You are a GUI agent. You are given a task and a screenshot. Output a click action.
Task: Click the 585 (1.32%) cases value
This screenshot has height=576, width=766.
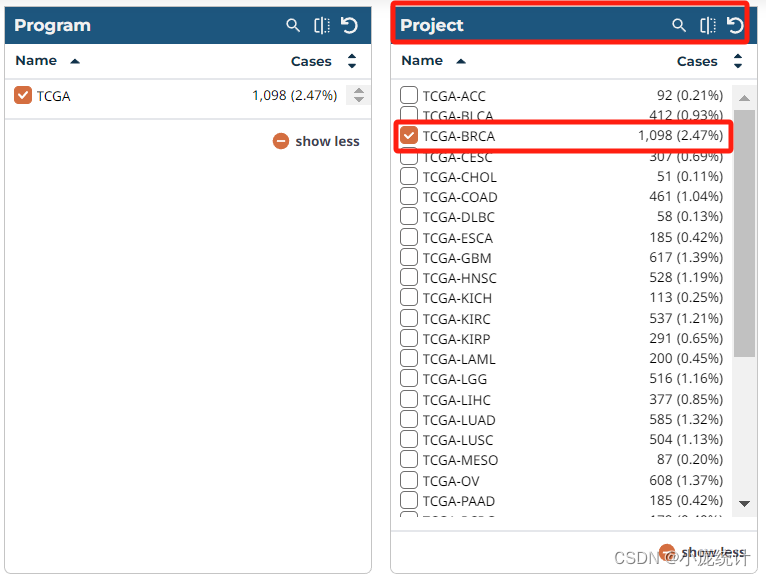(x=686, y=419)
